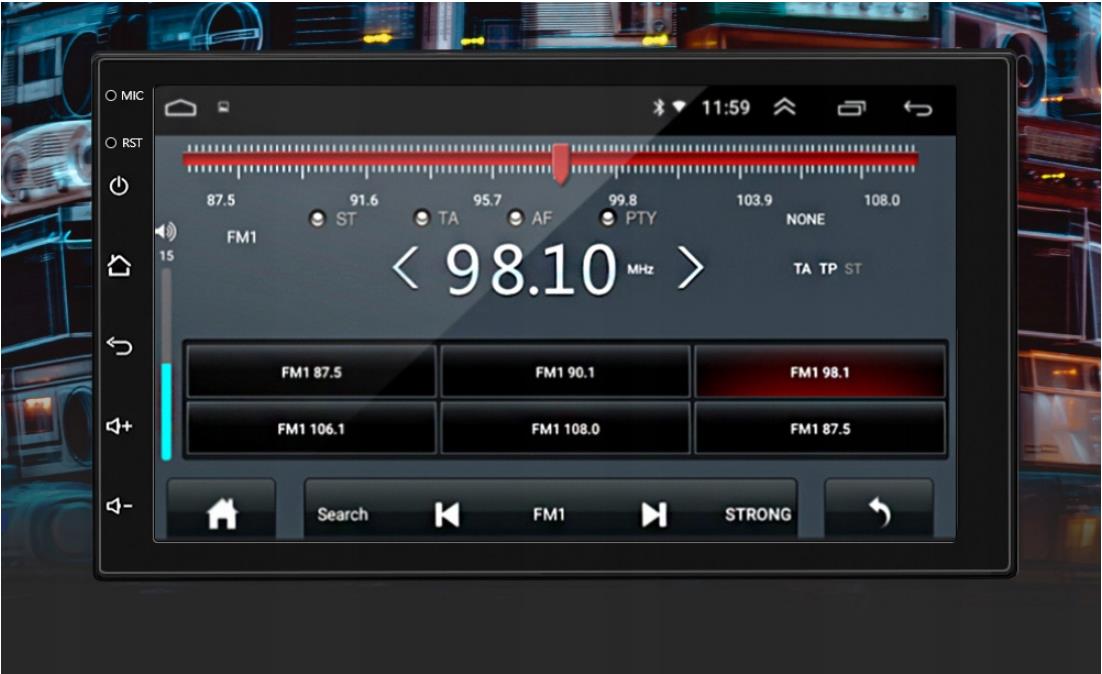Select preset FM1 87.5 in top row
The image size is (1102, 674).
pyautogui.click(x=311, y=372)
